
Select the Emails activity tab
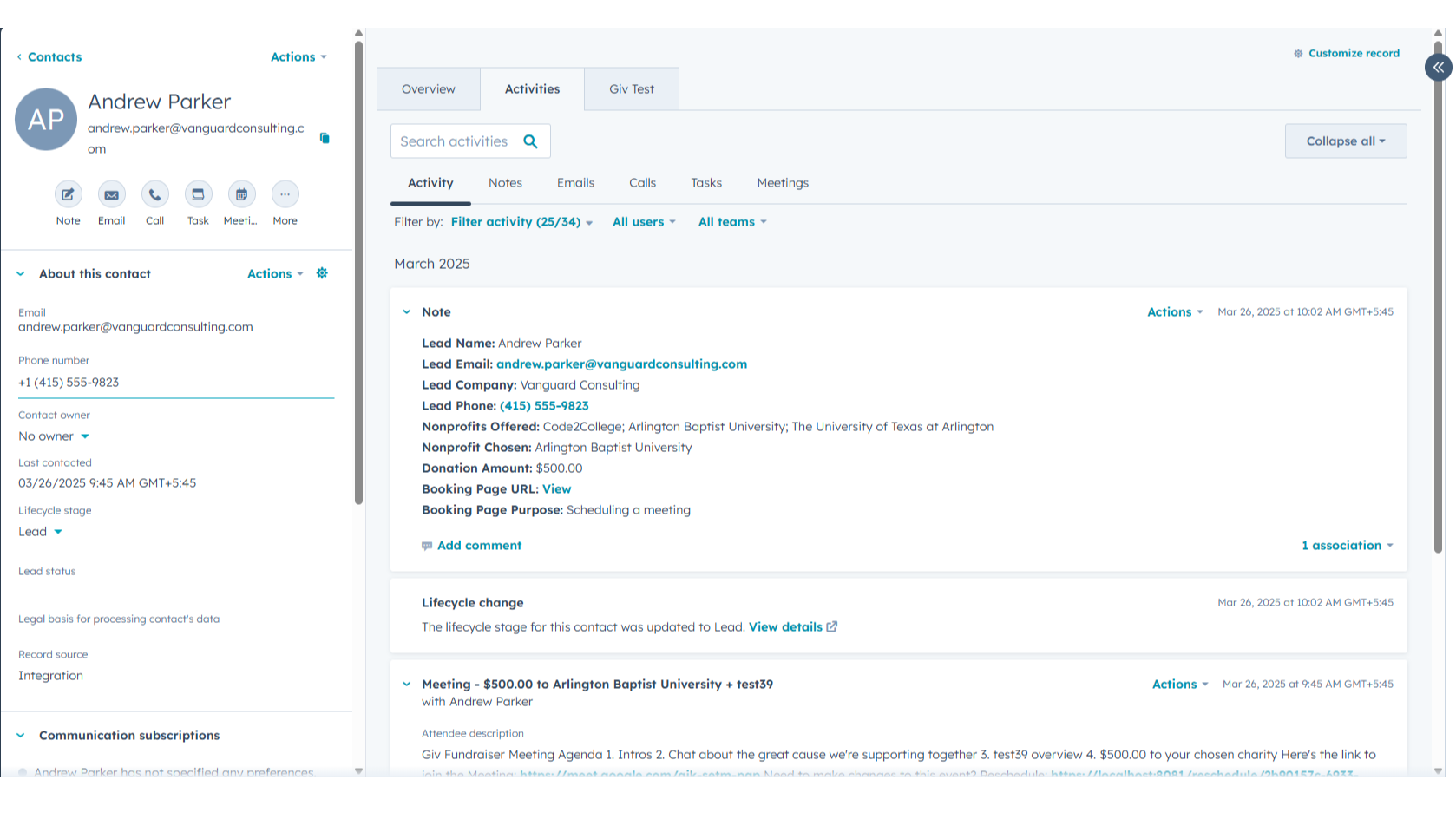click(575, 183)
